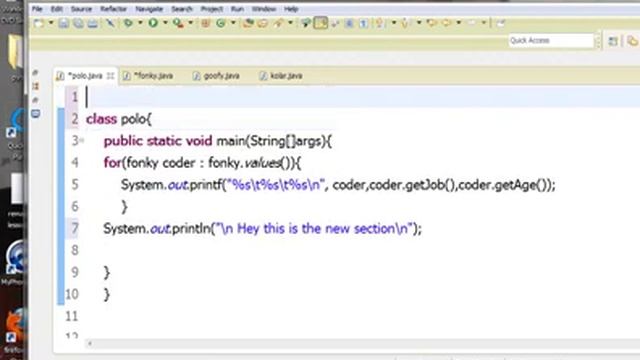Screen dimensions: 640x360
Task: Expand the Forward navigation dropdown arrow
Action: [484, 23]
